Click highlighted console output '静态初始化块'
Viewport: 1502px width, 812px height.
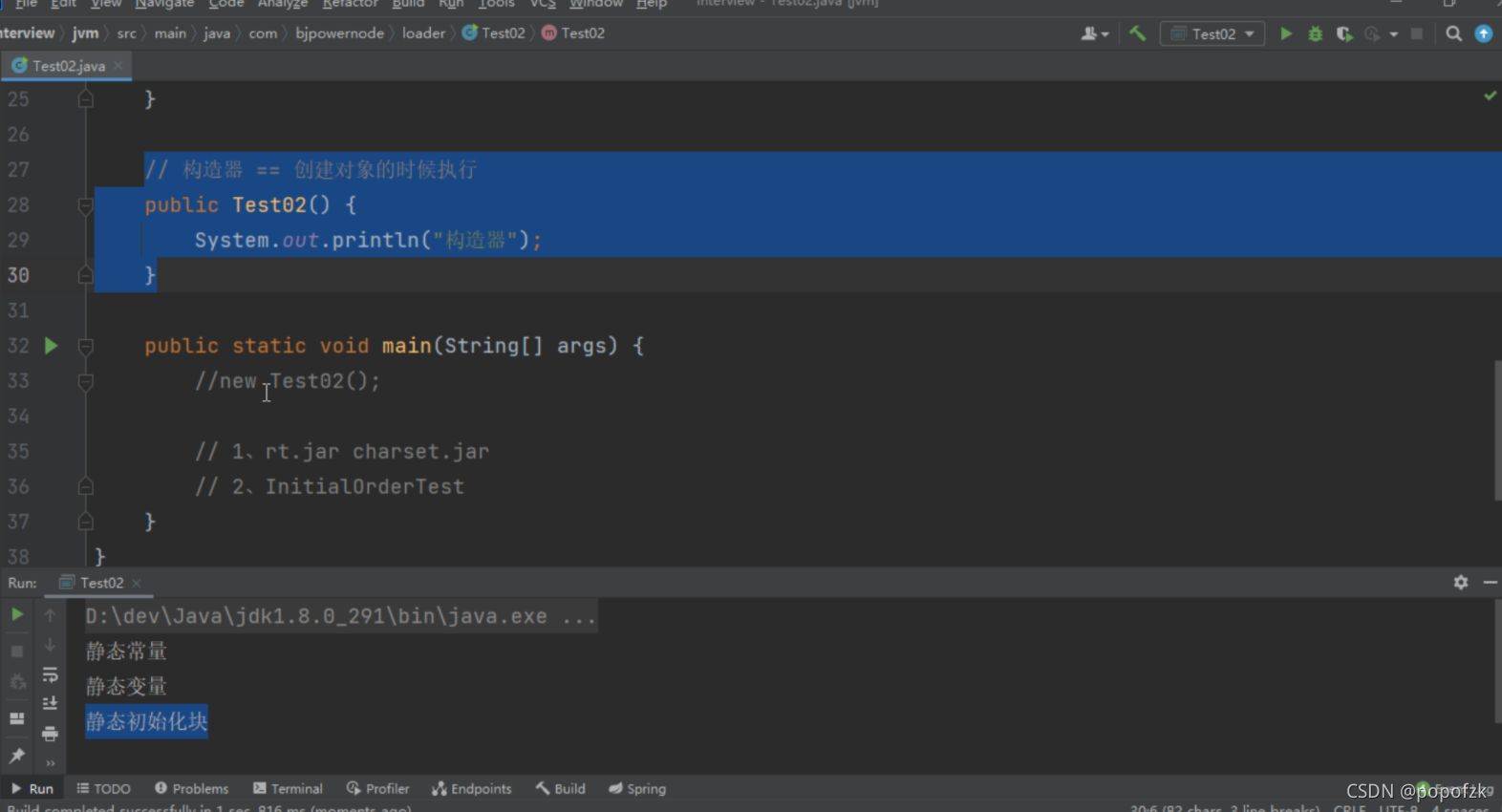146,721
